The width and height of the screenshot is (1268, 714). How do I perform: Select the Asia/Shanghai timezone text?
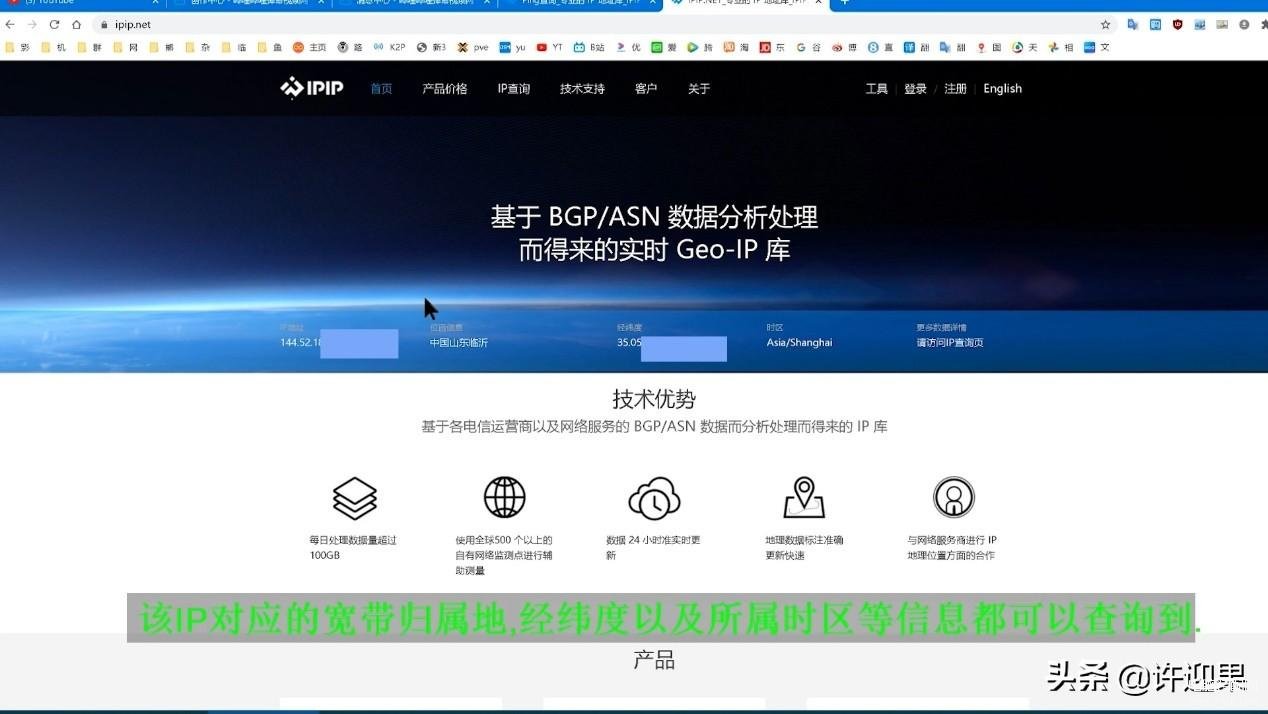point(799,342)
